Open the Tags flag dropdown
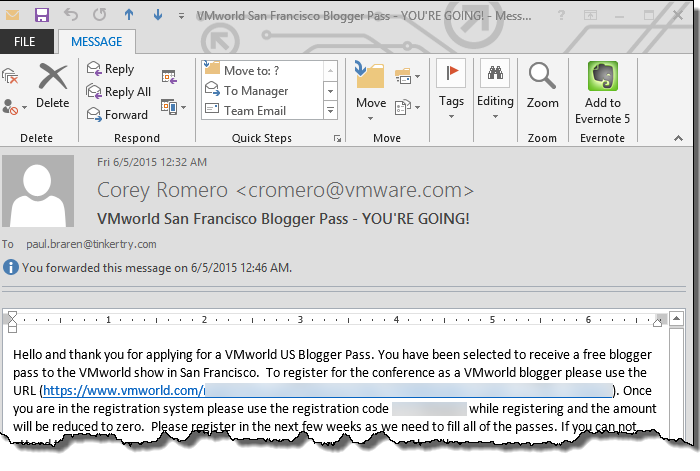Viewport: 700px width, 471px height. (451, 89)
